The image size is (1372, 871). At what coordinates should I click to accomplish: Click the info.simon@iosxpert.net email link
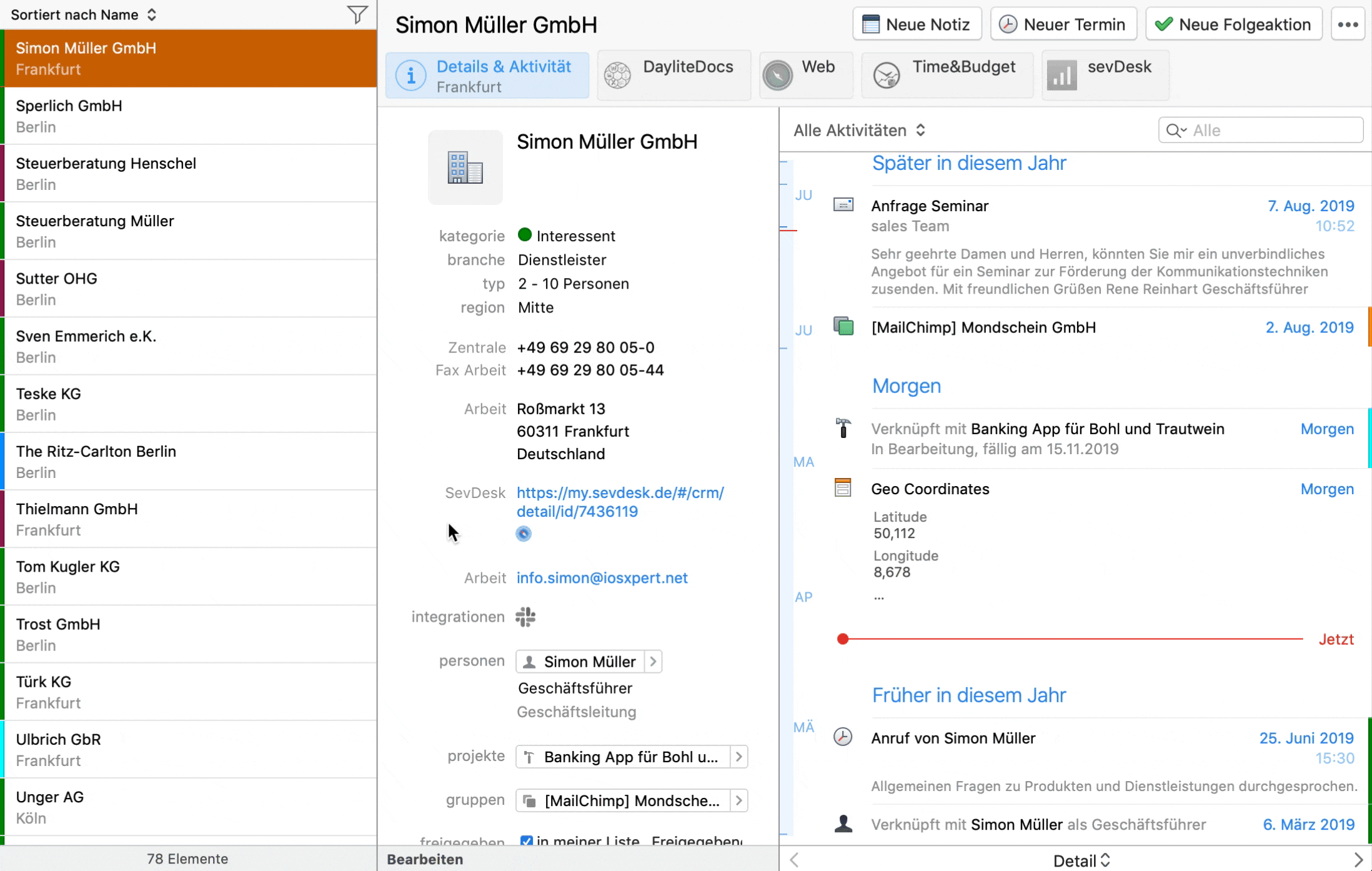point(602,577)
